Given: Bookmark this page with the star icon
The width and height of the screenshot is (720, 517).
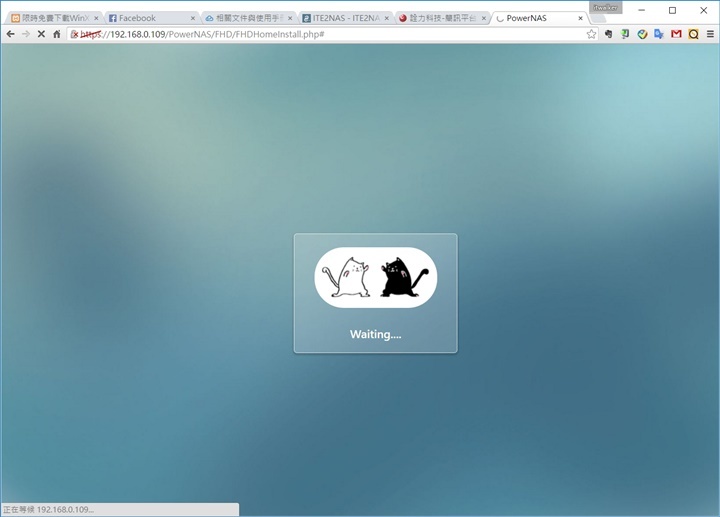Looking at the screenshot, I should (x=591, y=34).
